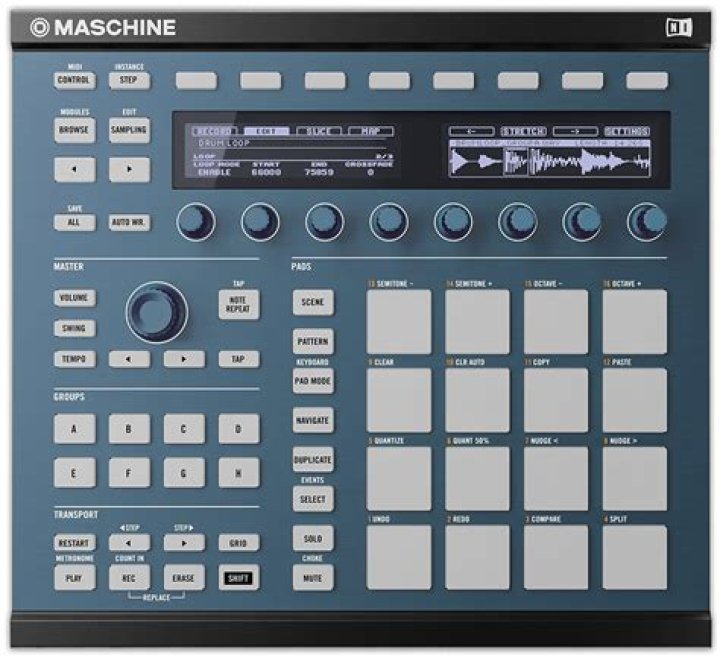Click the left arrow on right display
Image resolution: width=720 pixels, height=658 pixels.
tap(471, 132)
